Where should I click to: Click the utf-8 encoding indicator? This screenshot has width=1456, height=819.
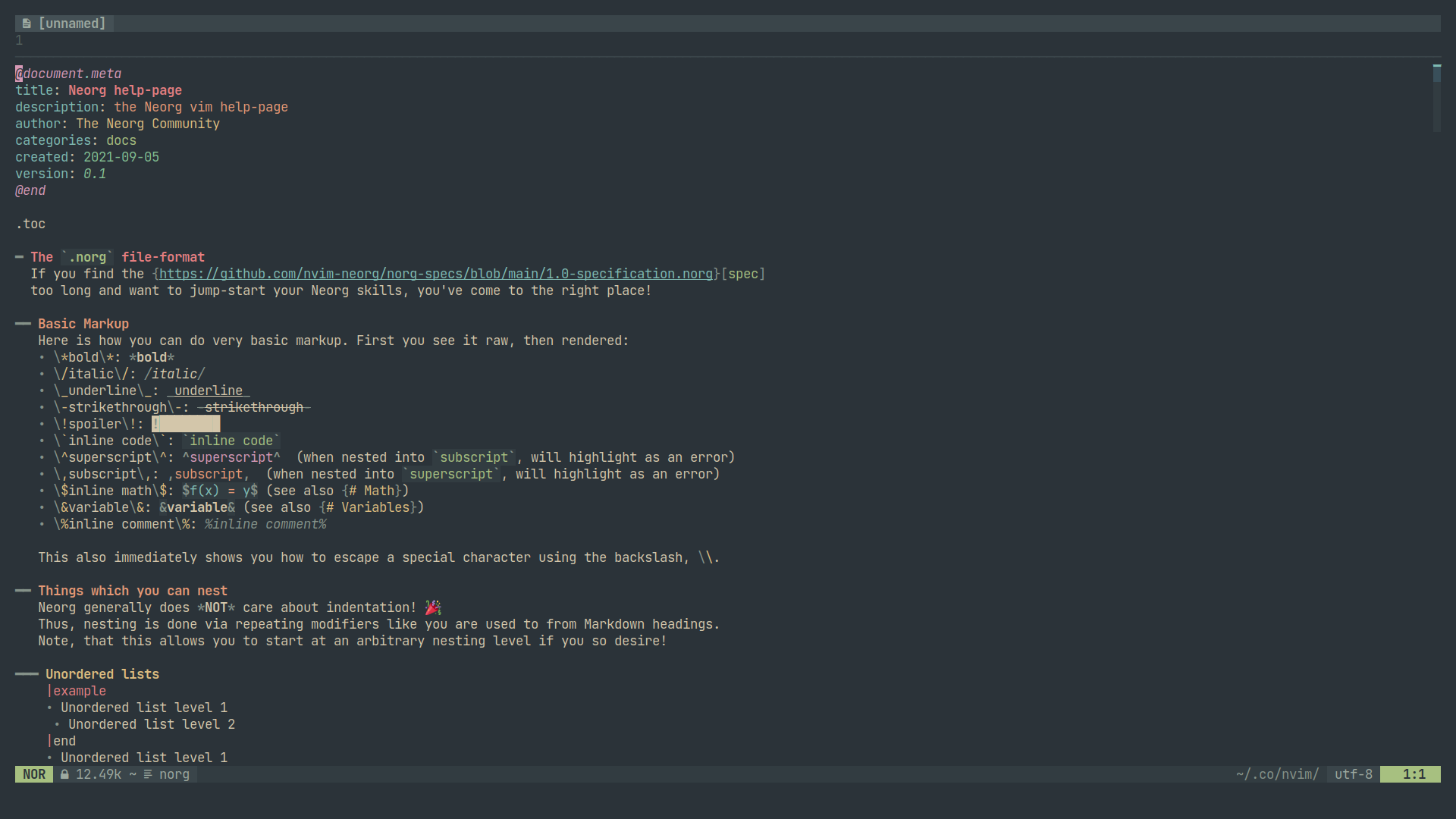[x=1354, y=774]
